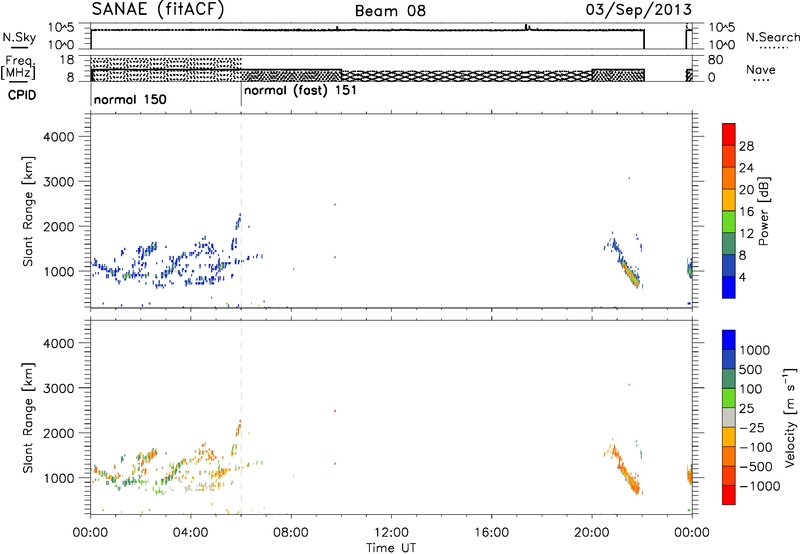Click the '80' Nave axis value
The height and width of the screenshot is (554, 800).
click(x=715, y=60)
